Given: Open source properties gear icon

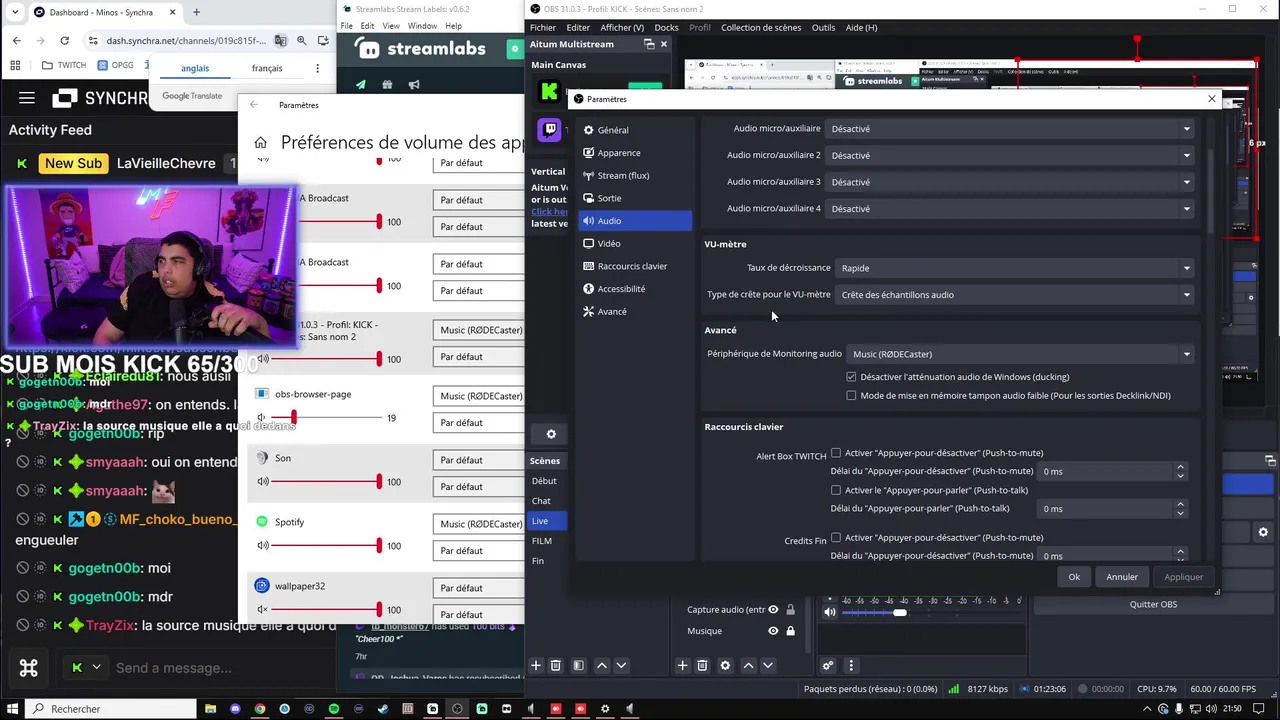Looking at the screenshot, I should coord(725,665).
